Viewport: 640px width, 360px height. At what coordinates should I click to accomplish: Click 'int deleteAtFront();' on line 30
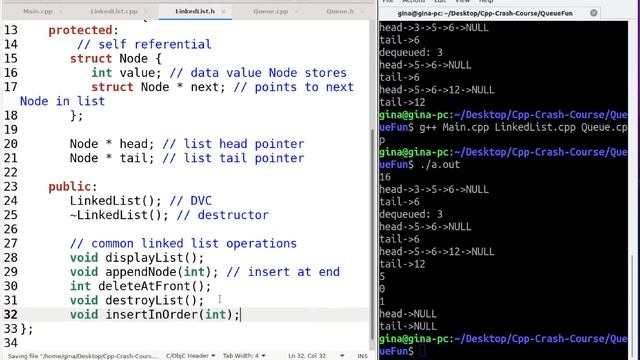[140, 286]
